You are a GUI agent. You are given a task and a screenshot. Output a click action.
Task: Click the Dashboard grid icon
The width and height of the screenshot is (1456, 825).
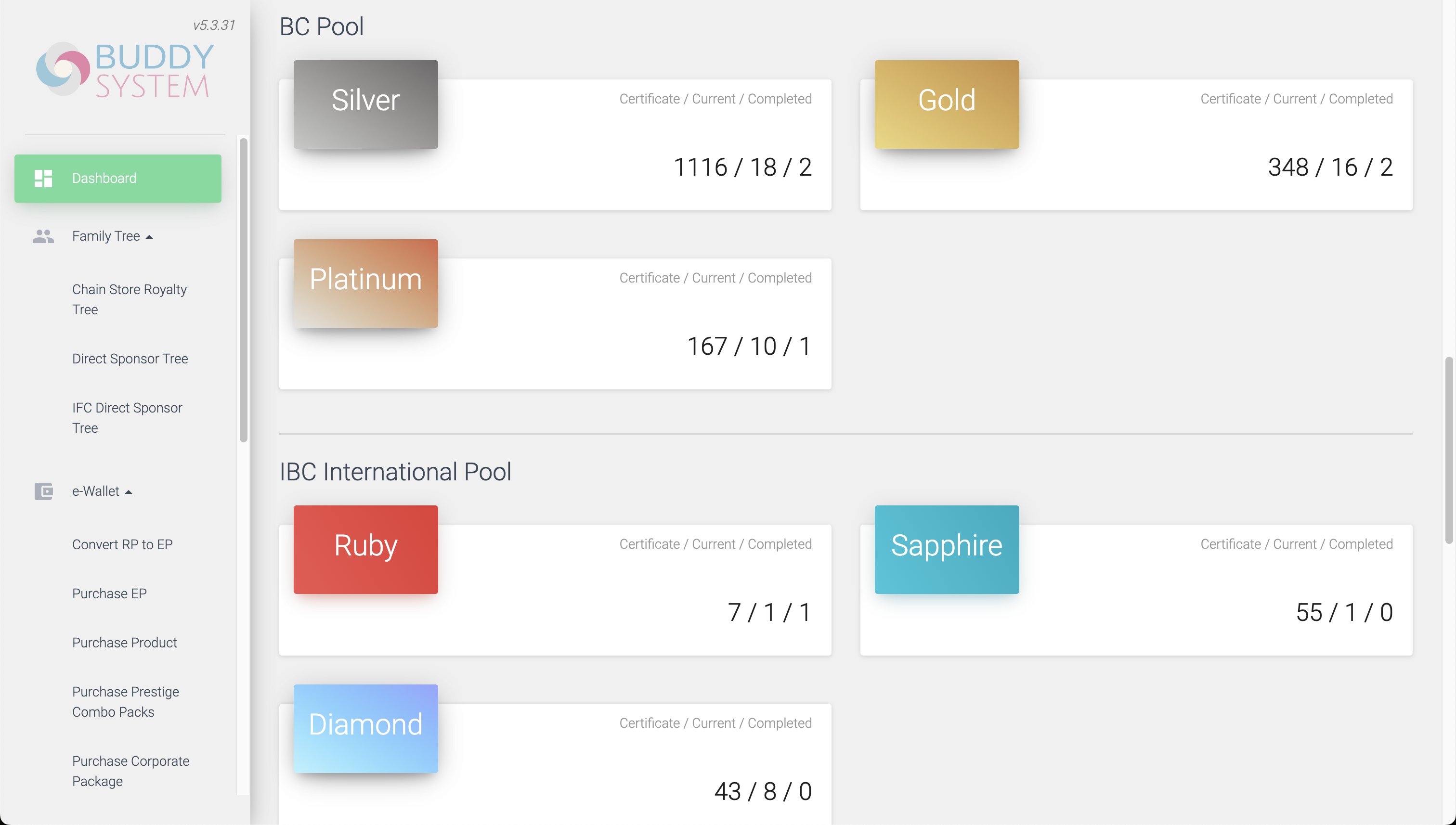click(43, 179)
